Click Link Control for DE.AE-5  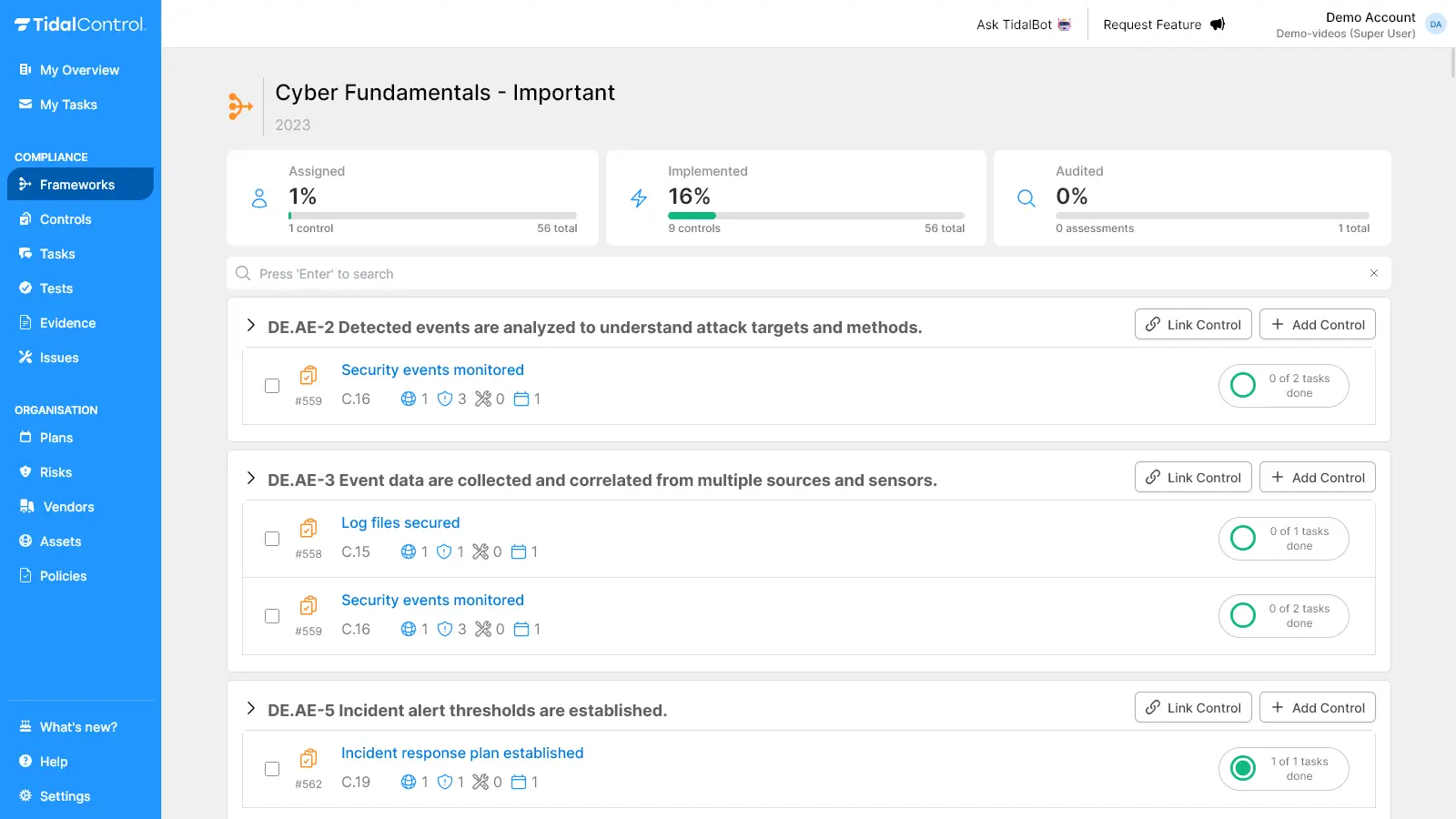1193,708
